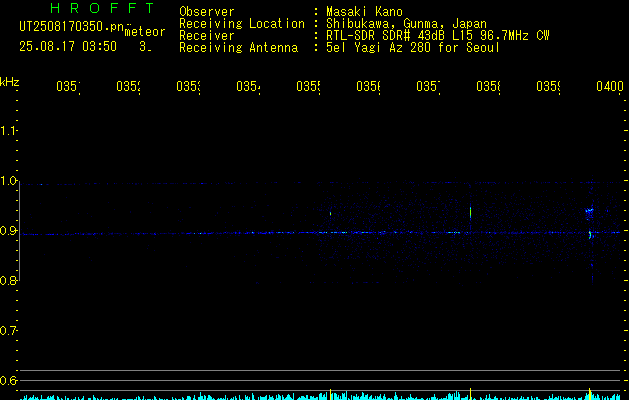Click the 0357 time axis label
629x400 pixels.
(x=428, y=86)
